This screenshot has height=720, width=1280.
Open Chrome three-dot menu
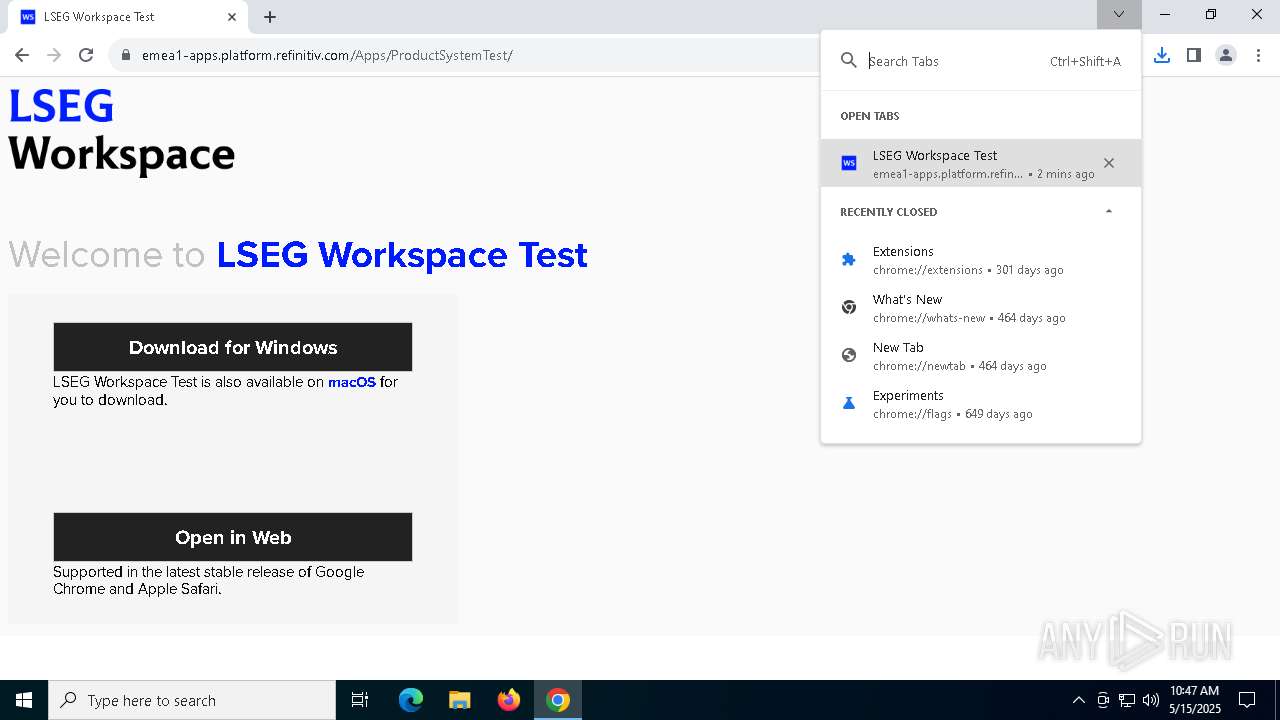point(1258,55)
